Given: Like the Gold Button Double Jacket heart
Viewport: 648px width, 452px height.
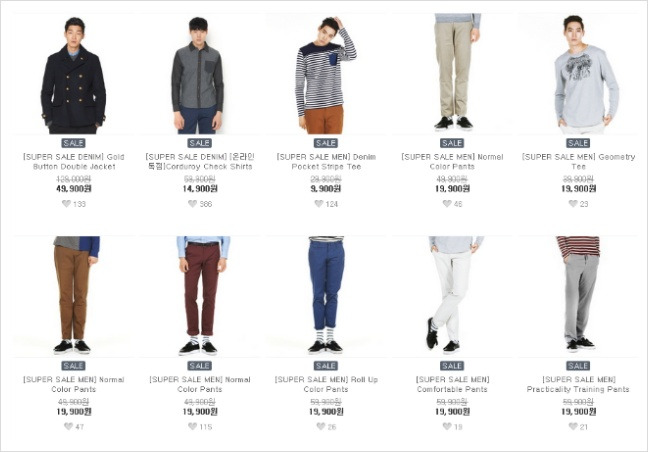Looking at the screenshot, I should pyautogui.click(x=66, y=204).
